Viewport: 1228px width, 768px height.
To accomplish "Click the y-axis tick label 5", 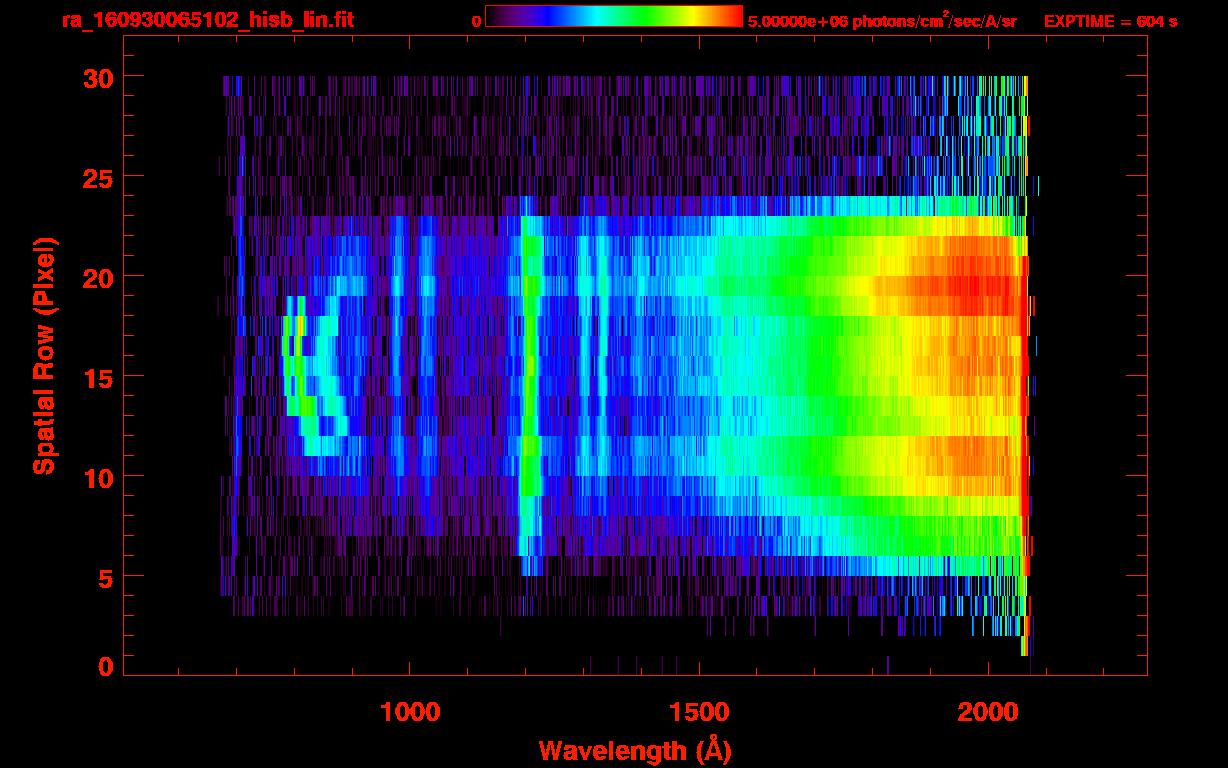I will 105,577.
